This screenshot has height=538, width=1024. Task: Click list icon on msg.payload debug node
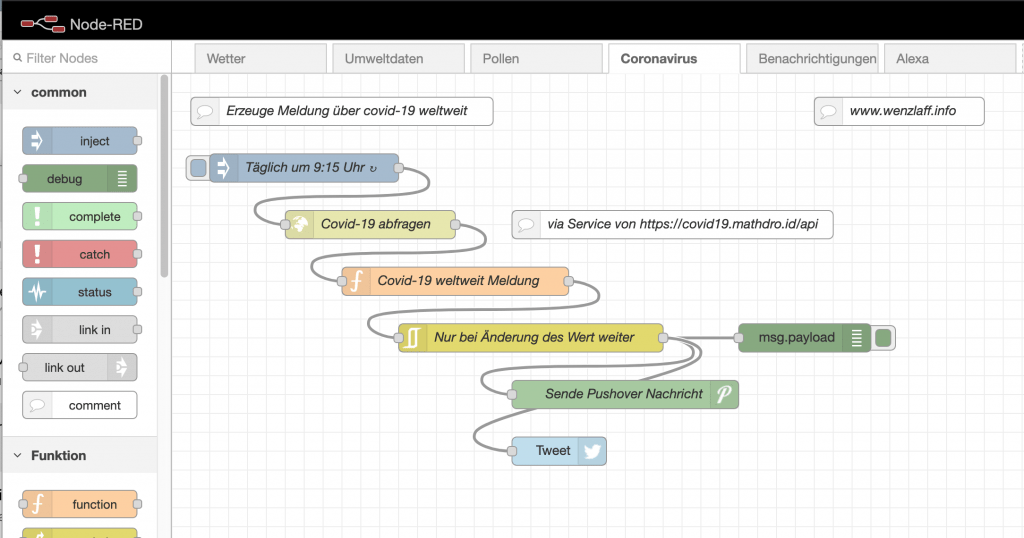coord(856,338)
